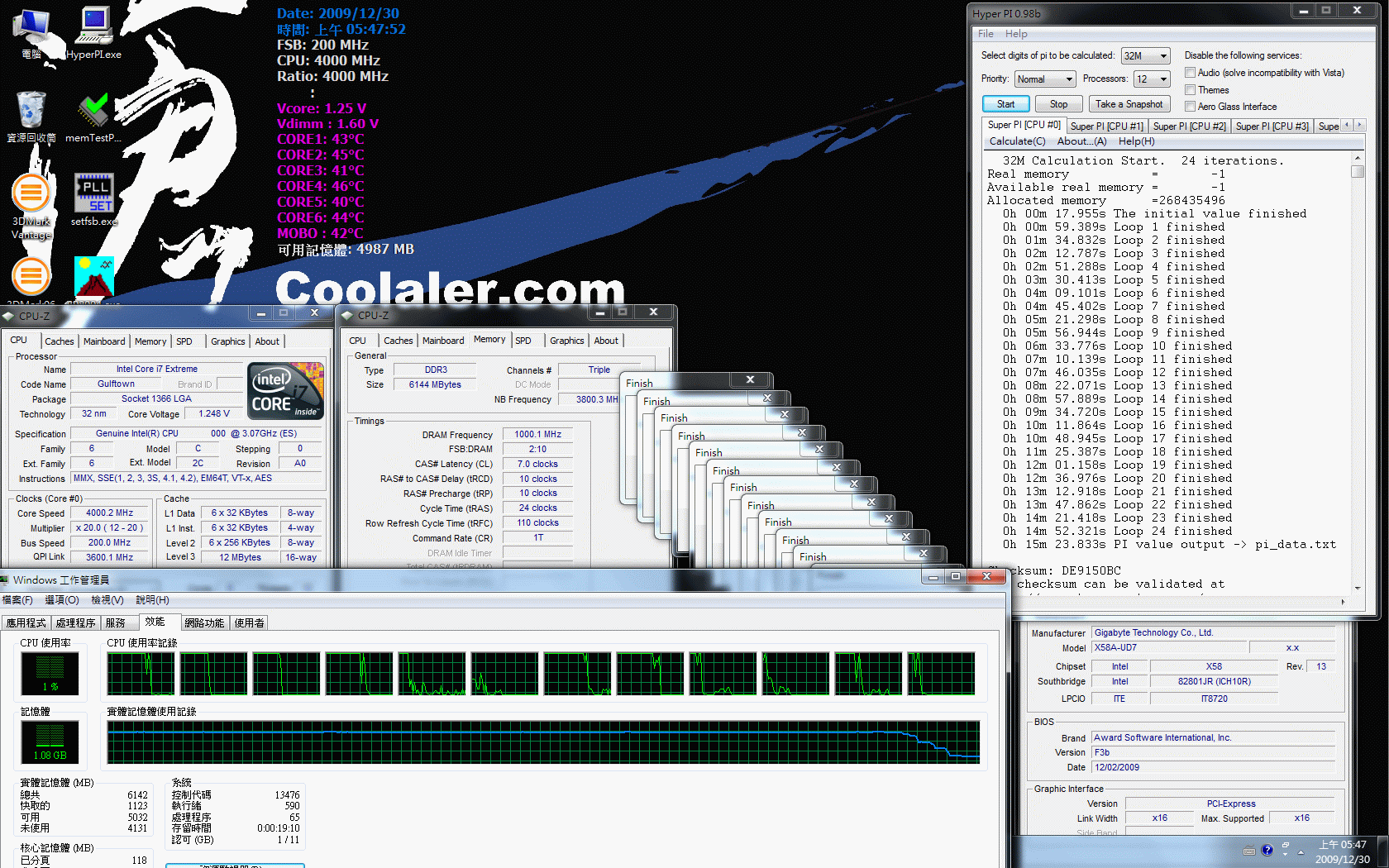The image size is (1389, 868).
Task: Open the 說明(H) menu in Task Manager
Action: point(152,600)
